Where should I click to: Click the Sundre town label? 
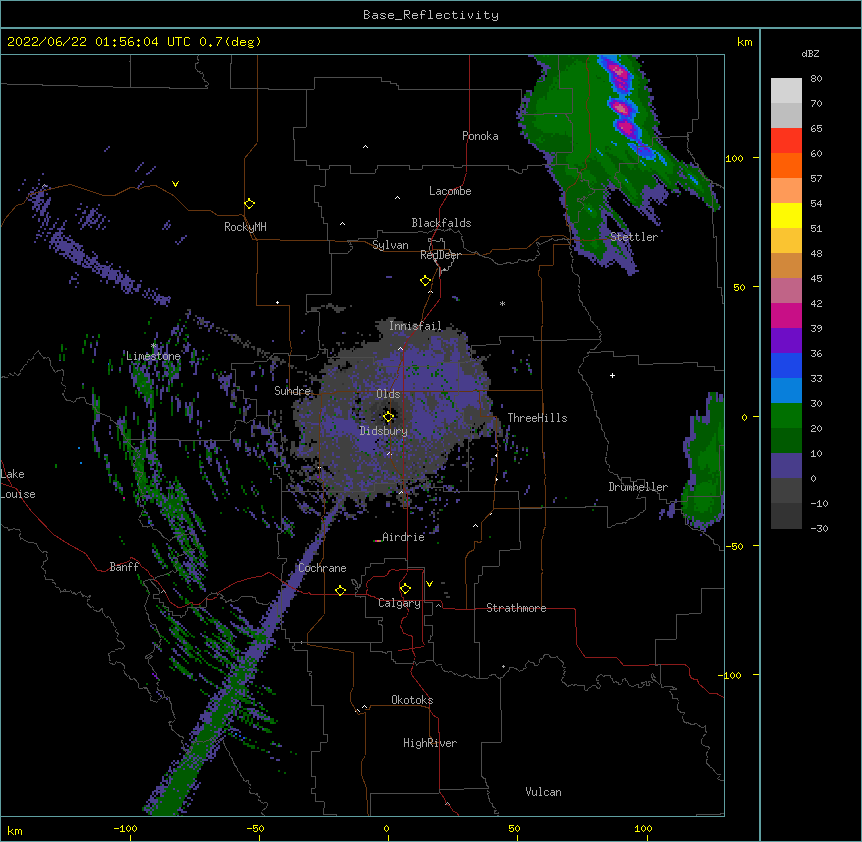[x=292, y=391]
